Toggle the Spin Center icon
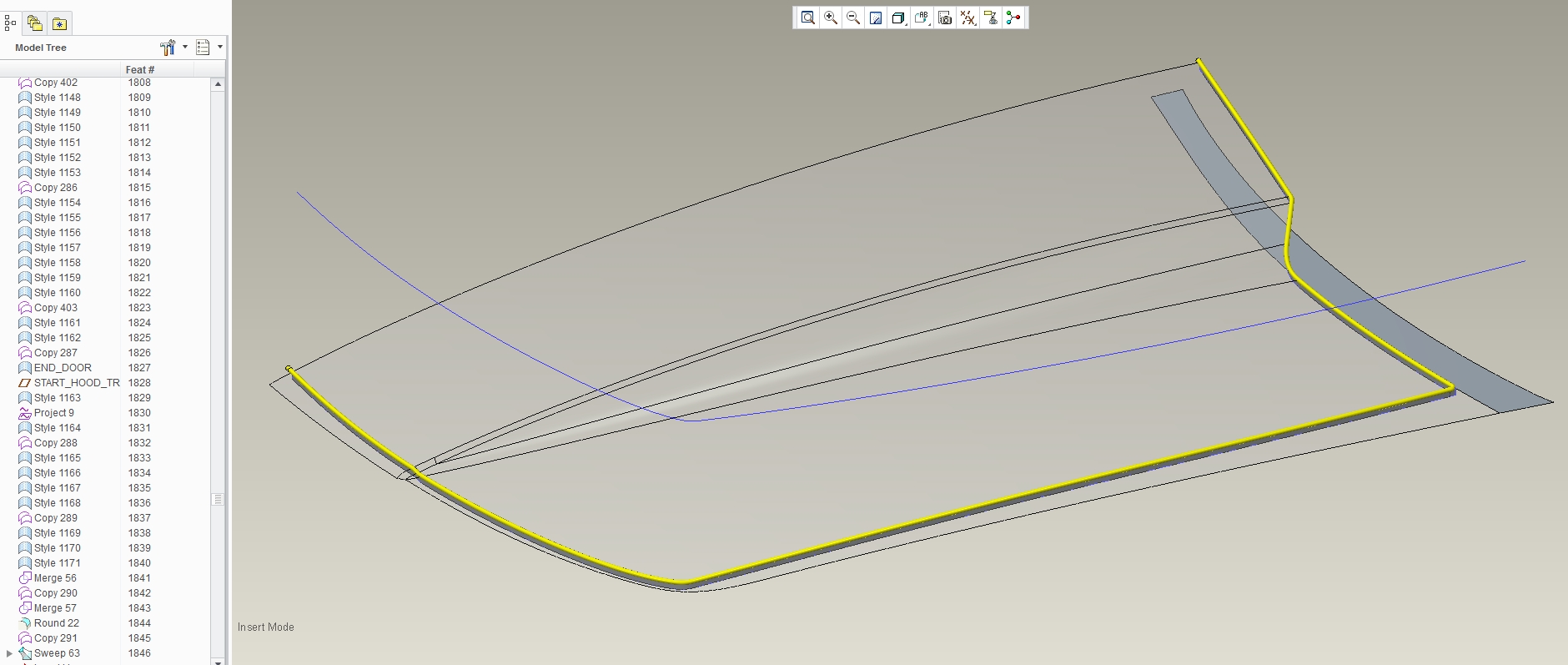 click(1013, 18)
